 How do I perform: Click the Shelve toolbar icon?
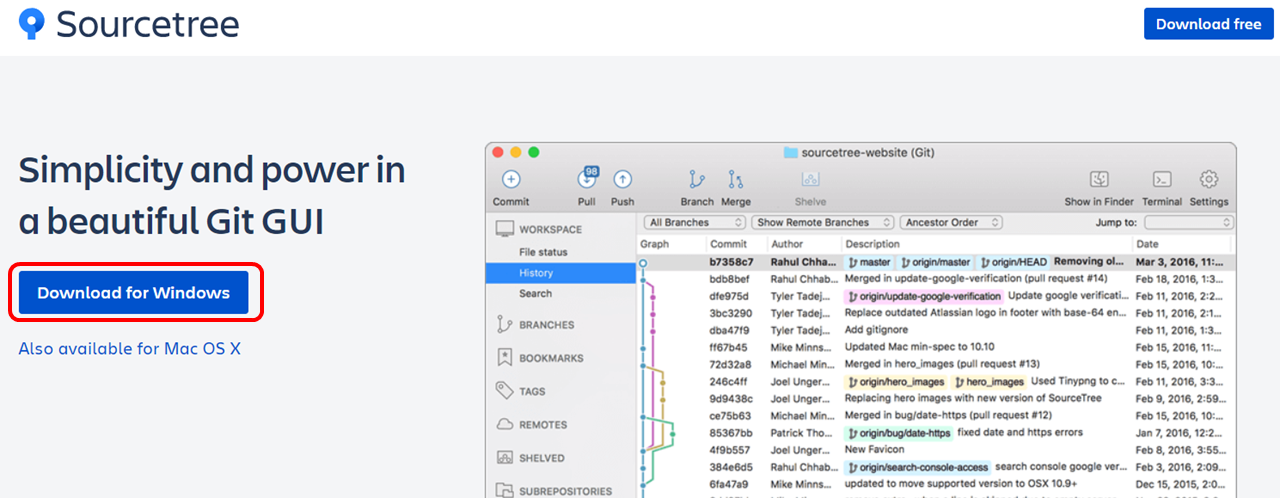pyautogui.click(x=811, y=179)
